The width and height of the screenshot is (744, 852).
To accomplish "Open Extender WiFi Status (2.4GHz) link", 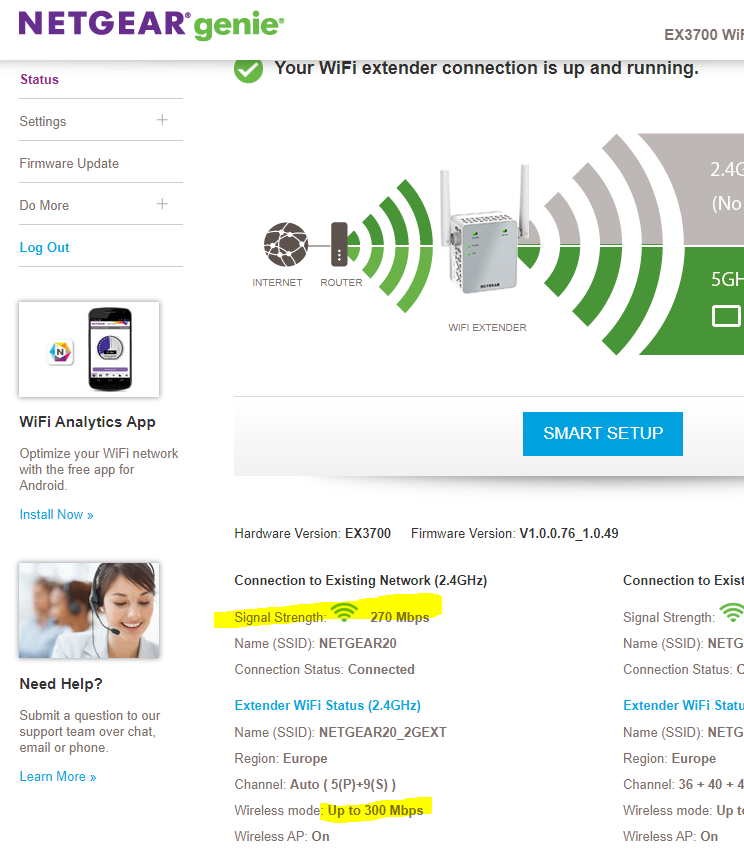I will (327, 705).
